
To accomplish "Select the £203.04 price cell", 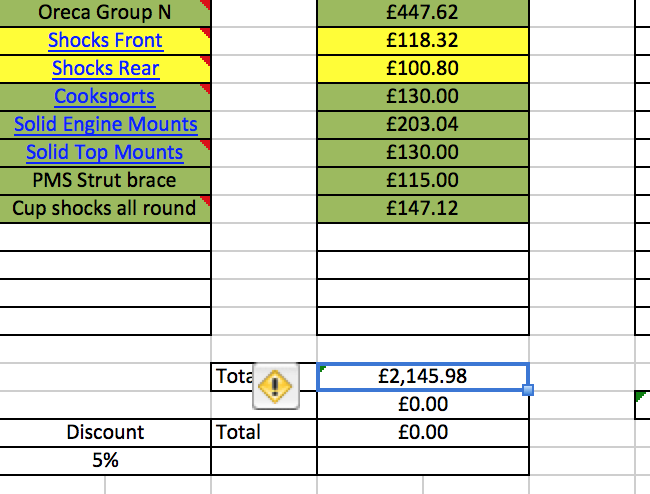I will tap(423, 124).
